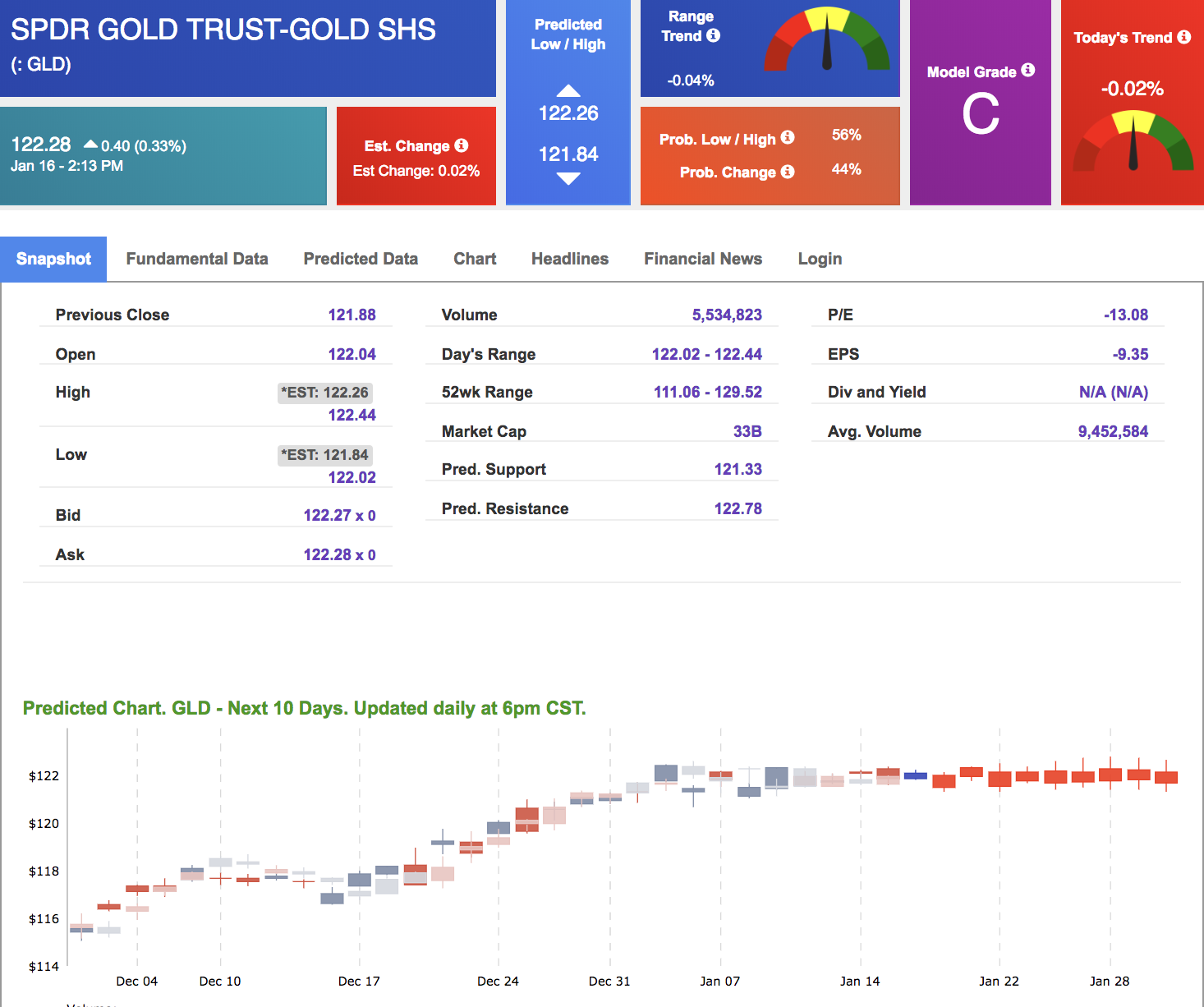Switch to the Predicted Data tab
Viewport: 1204px width, 1007px height.
pyautogui.click(x=361, y=259)
